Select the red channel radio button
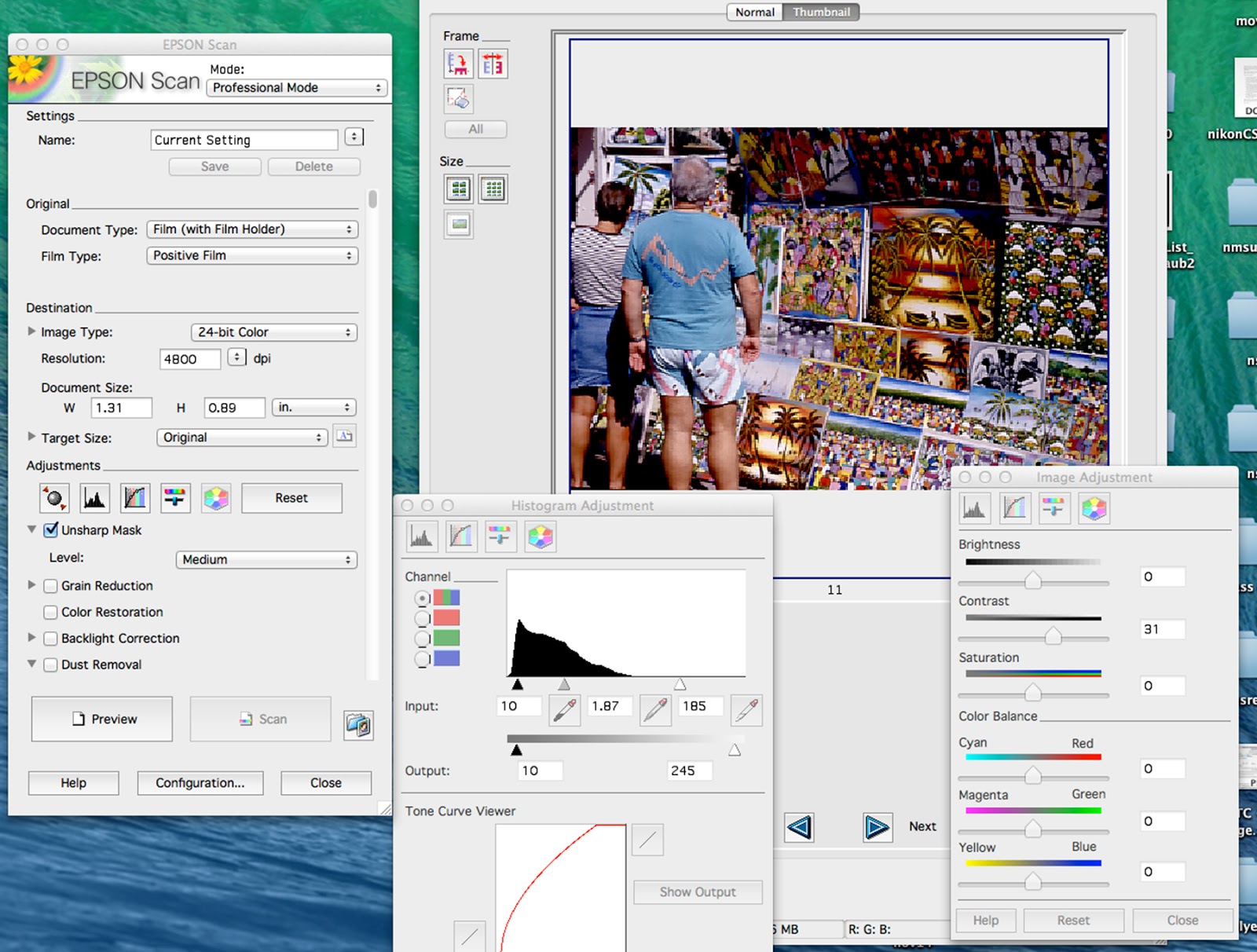Screen dimensions: 1257x952 click(423, 618)
